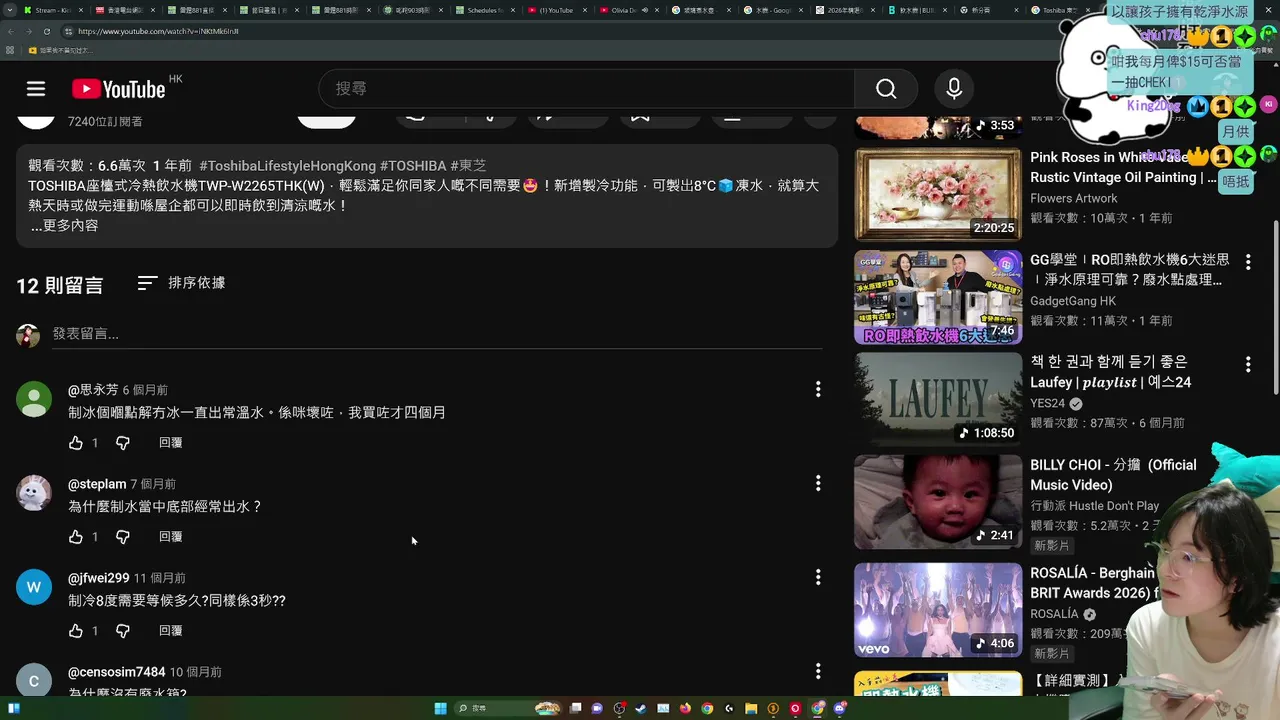Open the GadgetGang HK channel link

click(x=1073, y=301)
